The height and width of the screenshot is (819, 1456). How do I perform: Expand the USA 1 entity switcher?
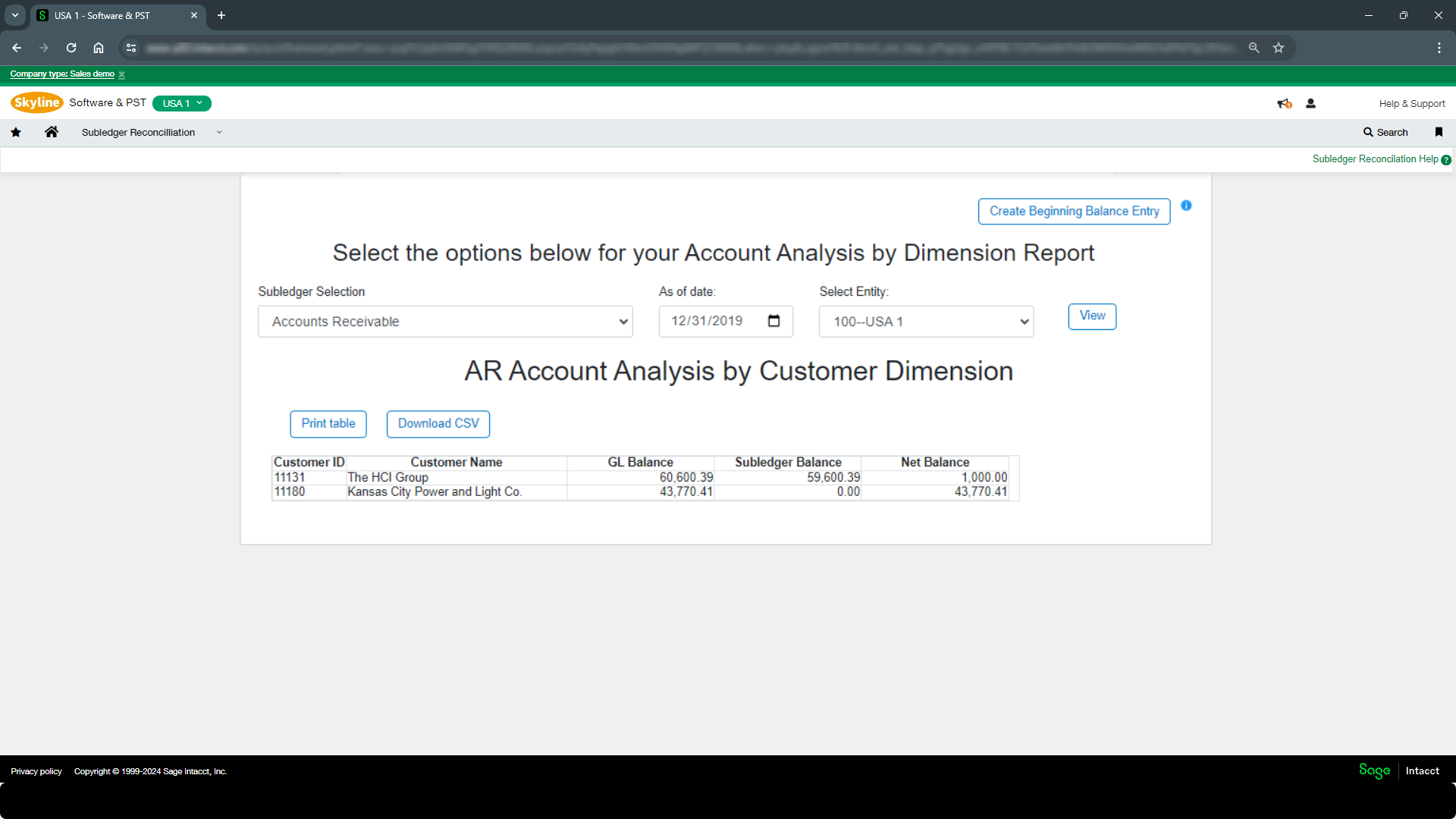click(182, 103)
